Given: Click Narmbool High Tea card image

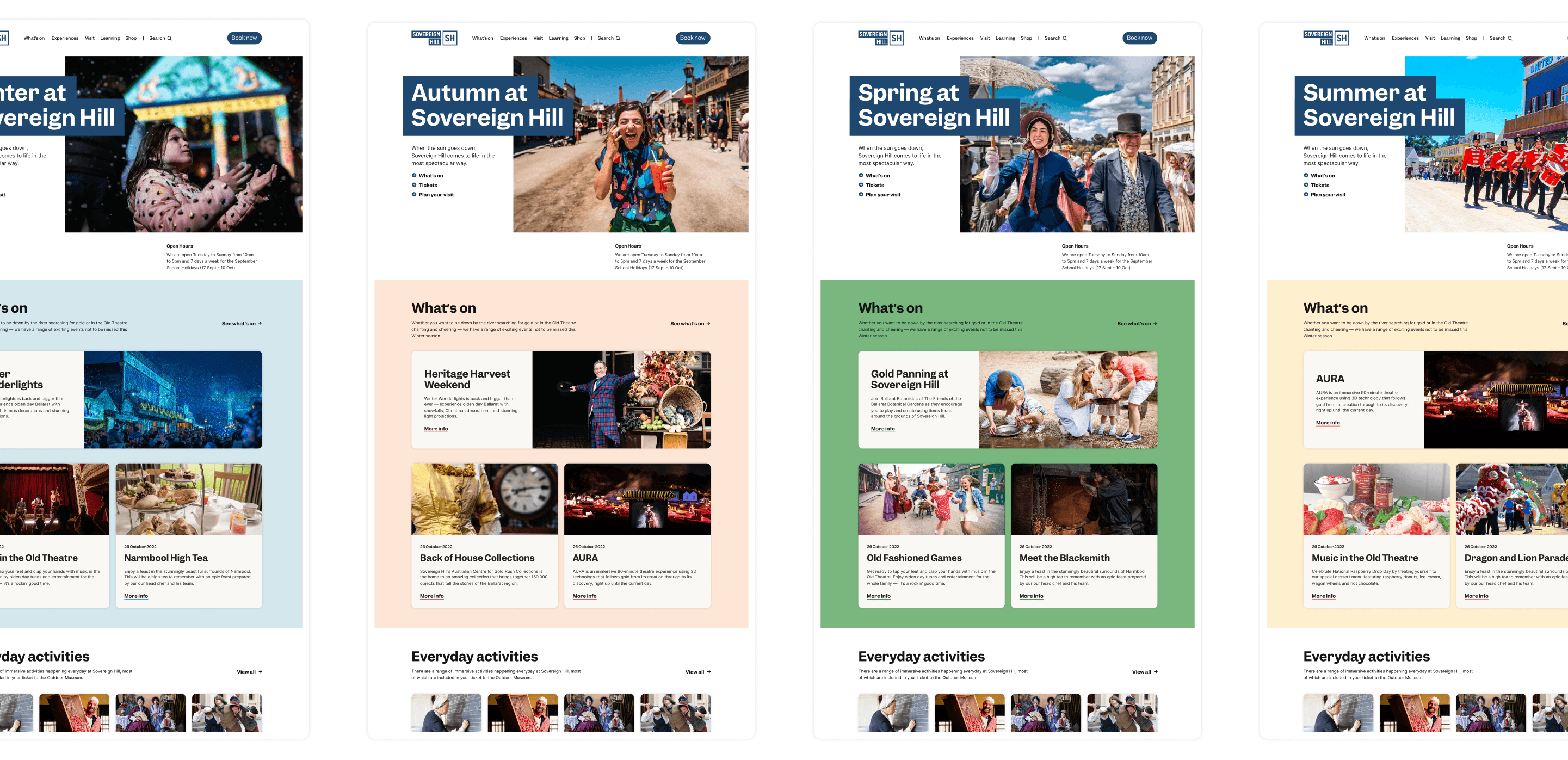Looking at the screenshot, I should pos(189,499).
